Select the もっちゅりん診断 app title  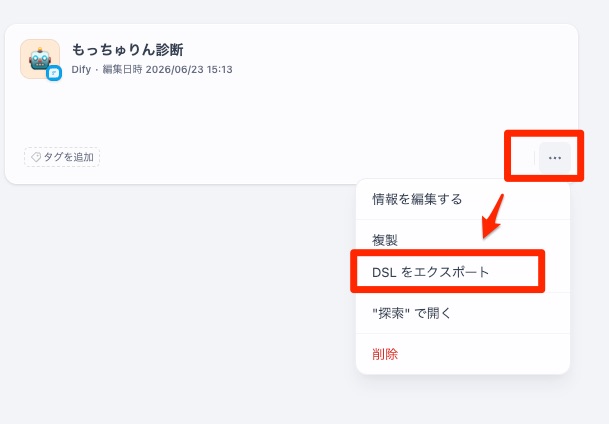[127, 50]
